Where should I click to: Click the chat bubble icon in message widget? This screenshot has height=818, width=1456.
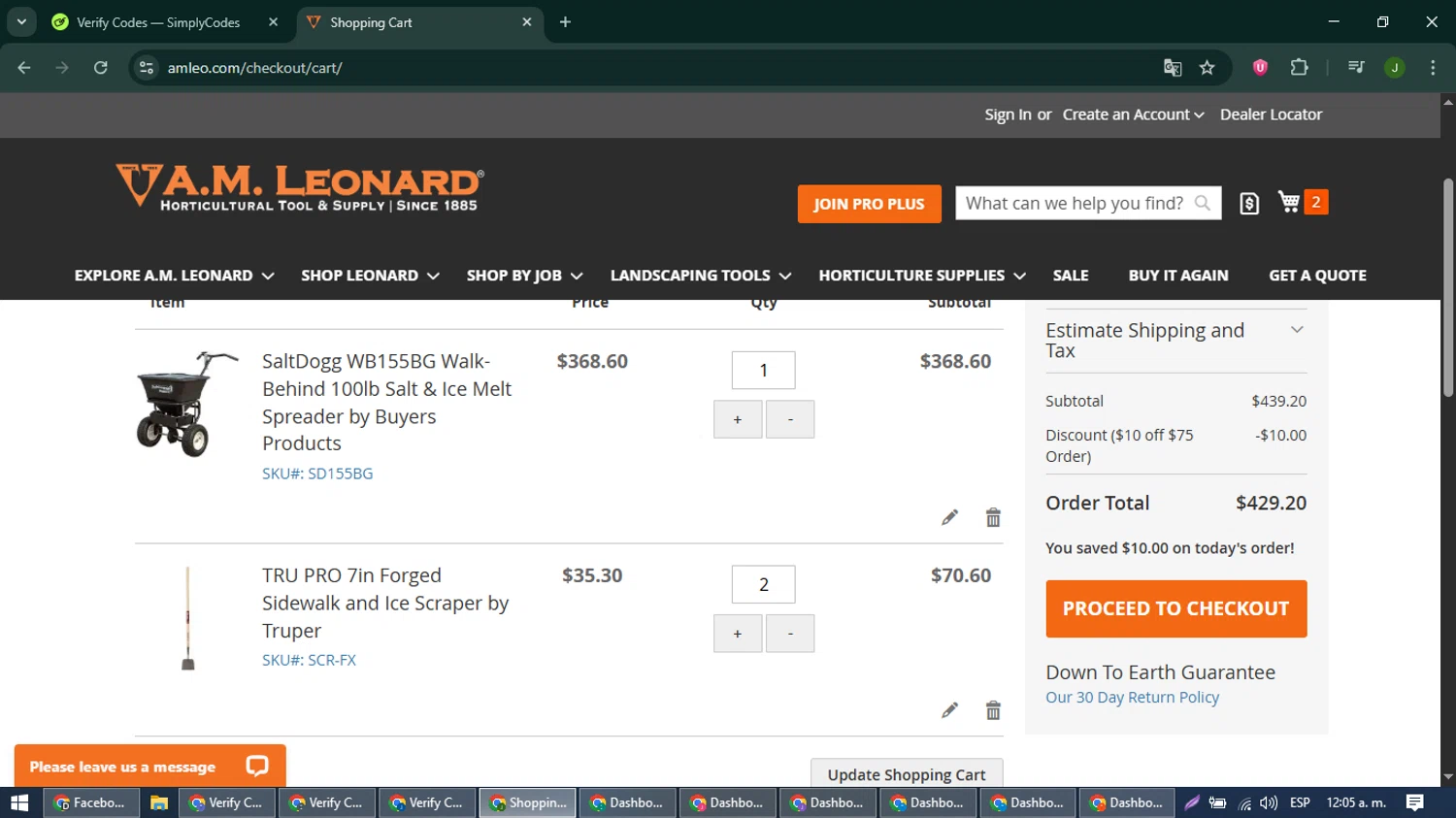pos(257,766)
